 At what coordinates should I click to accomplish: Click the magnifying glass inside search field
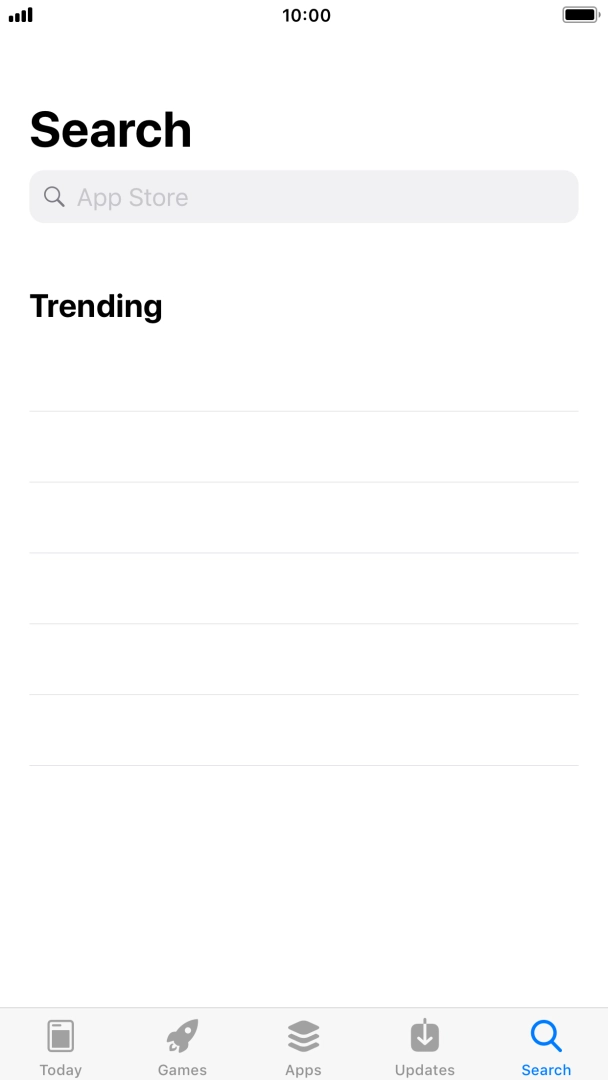pos(55,197)
